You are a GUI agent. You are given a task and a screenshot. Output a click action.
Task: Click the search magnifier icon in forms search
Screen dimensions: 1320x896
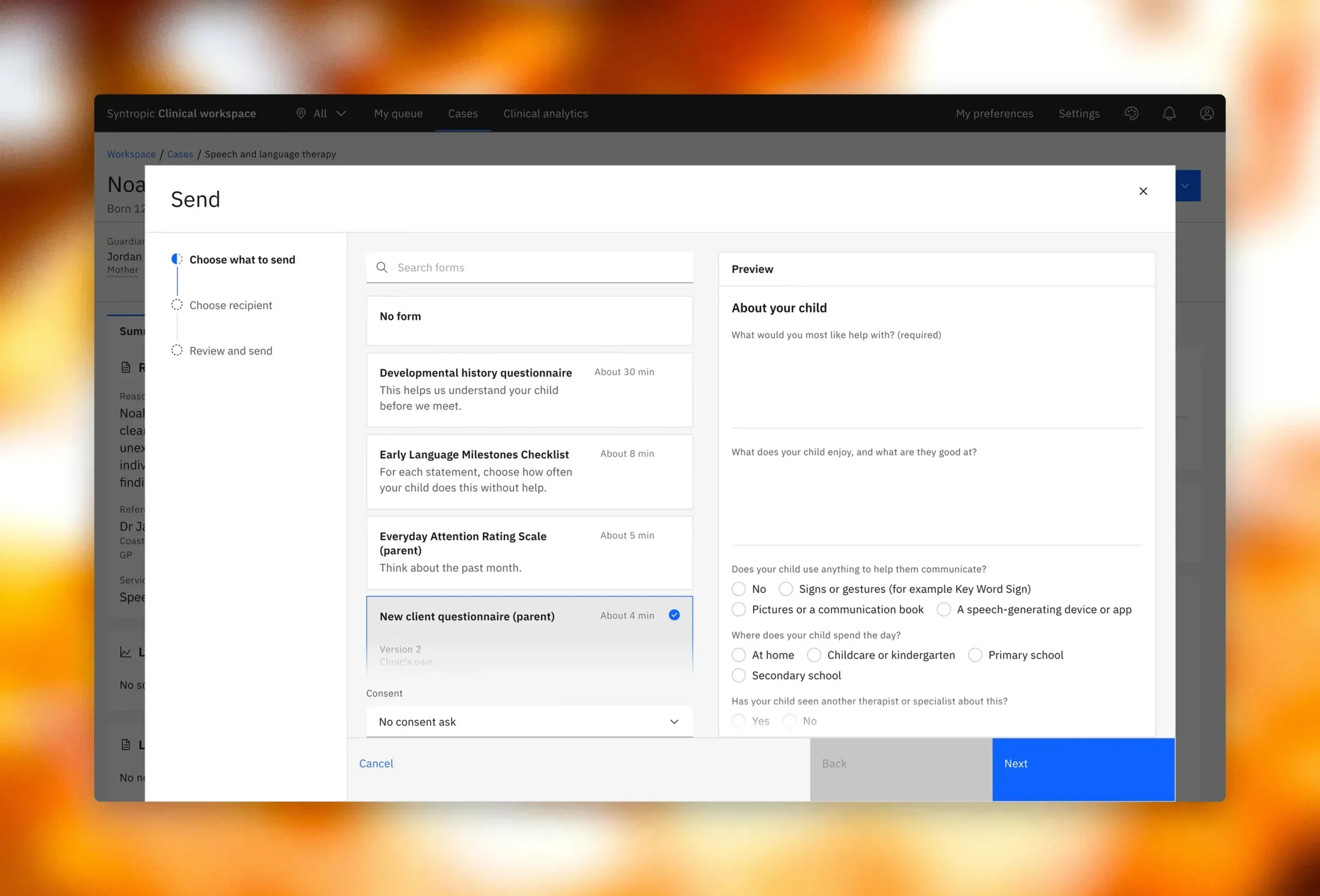pyautogui.click(x=382, y=267)
